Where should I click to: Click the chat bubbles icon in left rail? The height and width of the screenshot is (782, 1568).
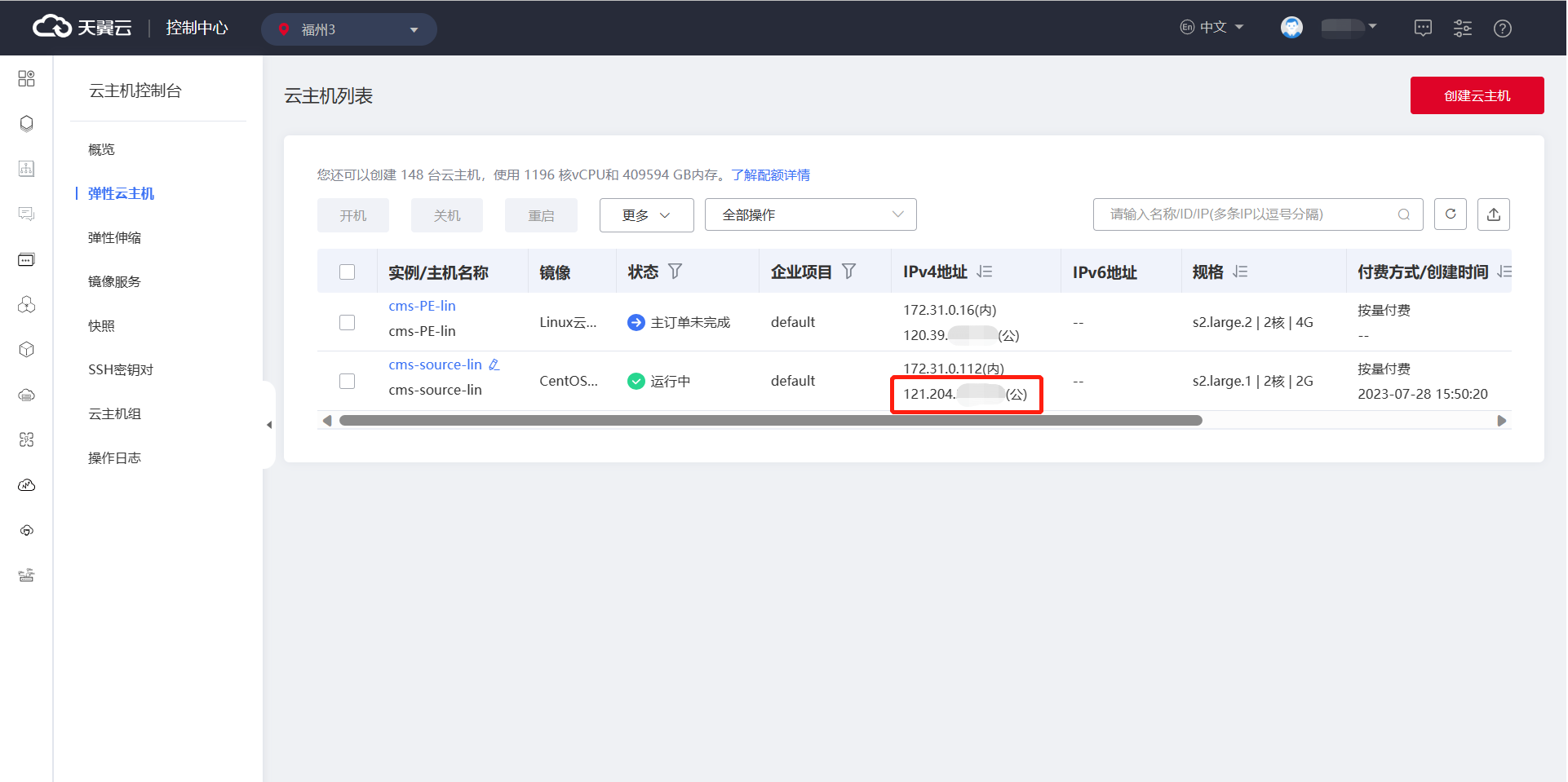click(x=26, y=214)
